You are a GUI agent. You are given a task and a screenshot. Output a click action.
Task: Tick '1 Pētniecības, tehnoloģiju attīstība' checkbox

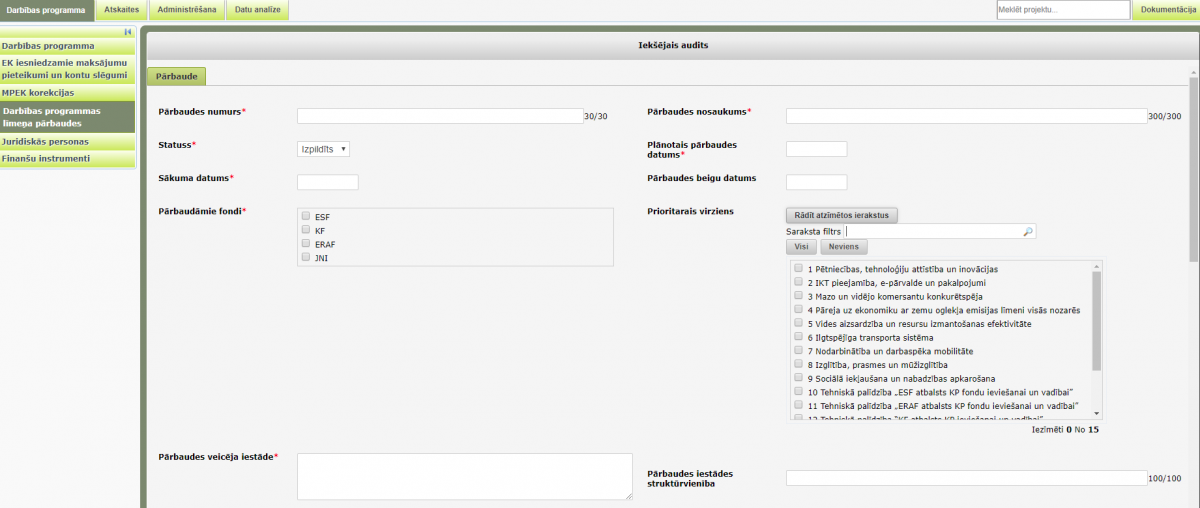point(798,268)
